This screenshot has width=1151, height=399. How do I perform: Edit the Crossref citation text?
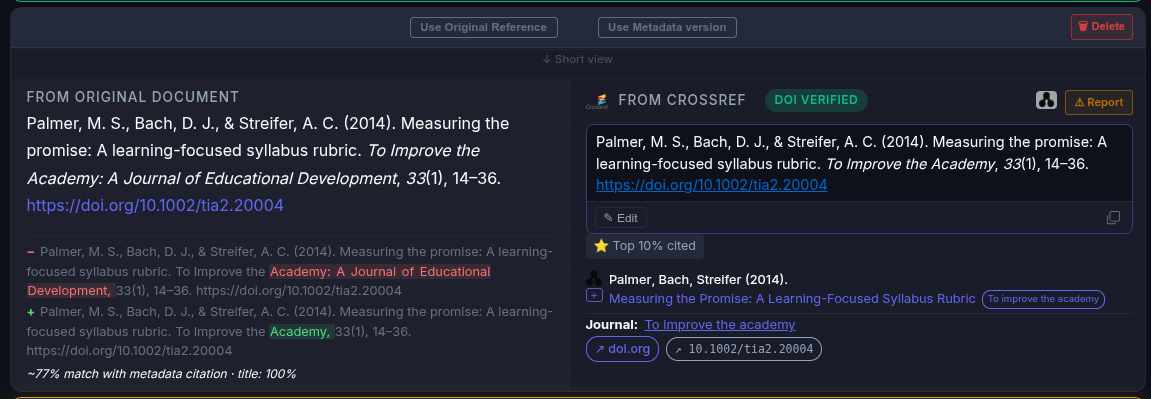point(620,218)
